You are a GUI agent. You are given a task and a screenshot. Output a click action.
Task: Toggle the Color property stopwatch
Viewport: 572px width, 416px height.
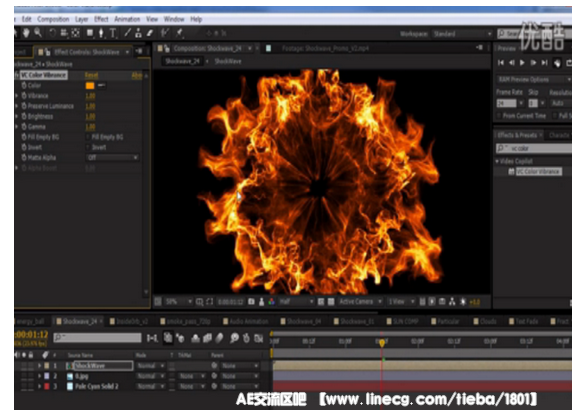point(24,85)
